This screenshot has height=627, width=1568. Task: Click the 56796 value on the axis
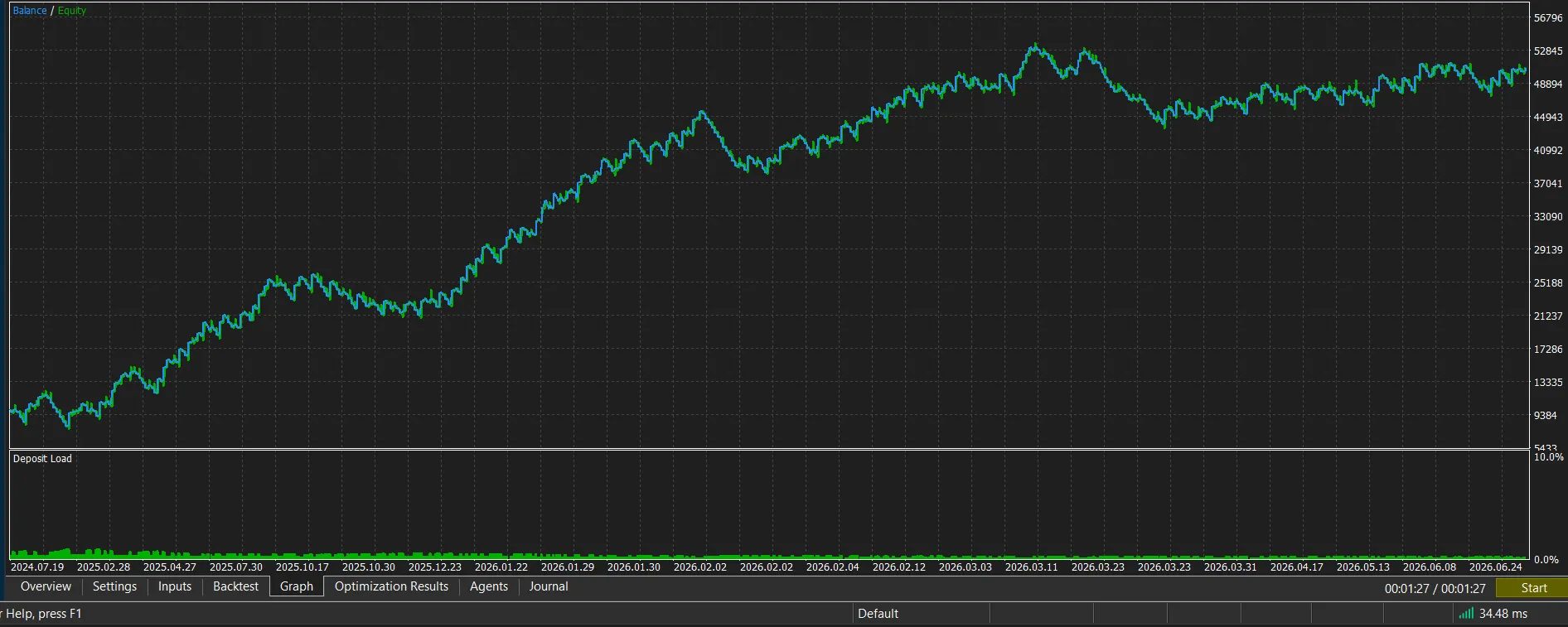point(1548,18)
